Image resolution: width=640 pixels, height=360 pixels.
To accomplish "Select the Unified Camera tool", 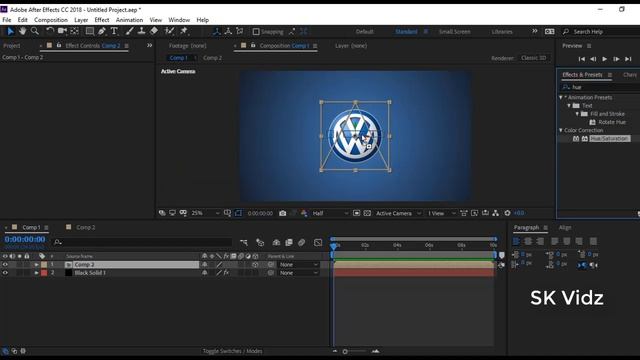I will click(62, 31).
